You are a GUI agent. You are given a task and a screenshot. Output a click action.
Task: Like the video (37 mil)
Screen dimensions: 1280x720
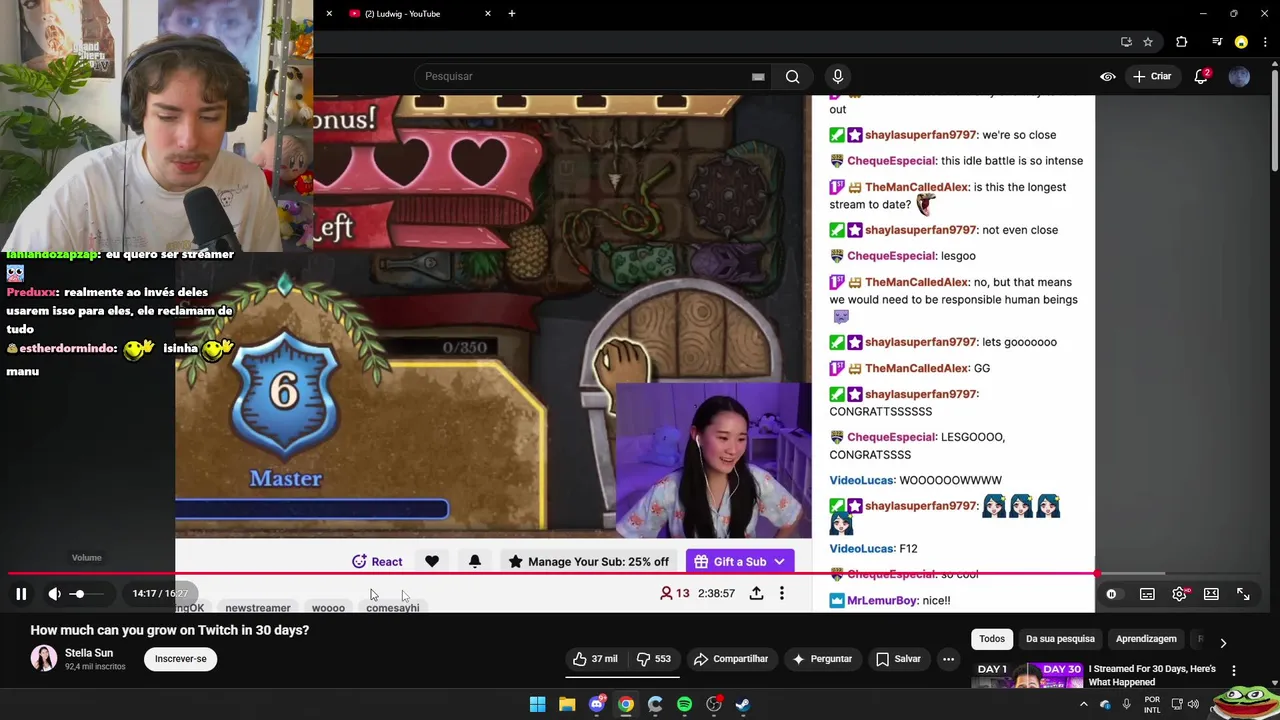coord(595,659)
